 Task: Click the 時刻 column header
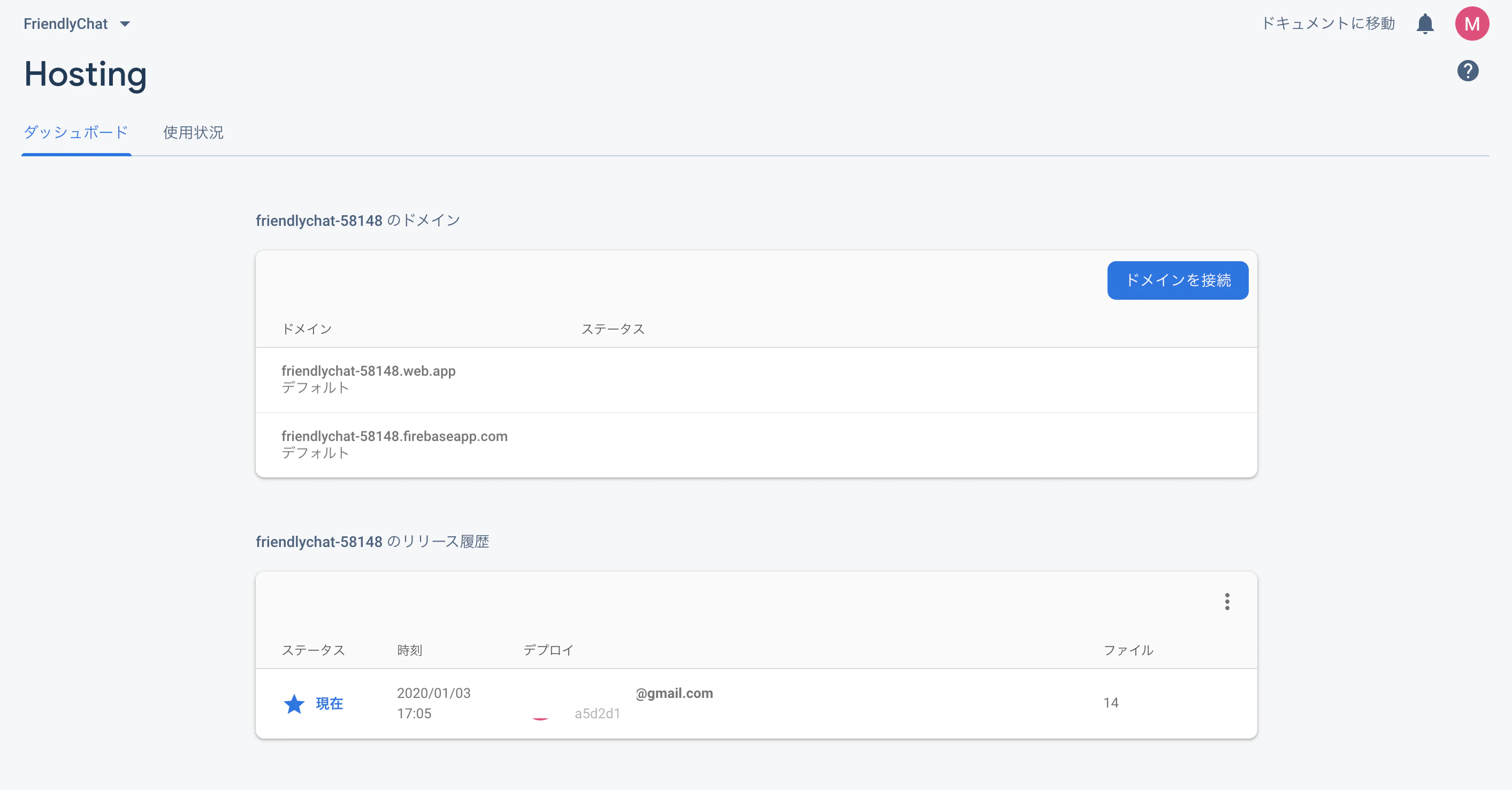(x=410, y=650)
